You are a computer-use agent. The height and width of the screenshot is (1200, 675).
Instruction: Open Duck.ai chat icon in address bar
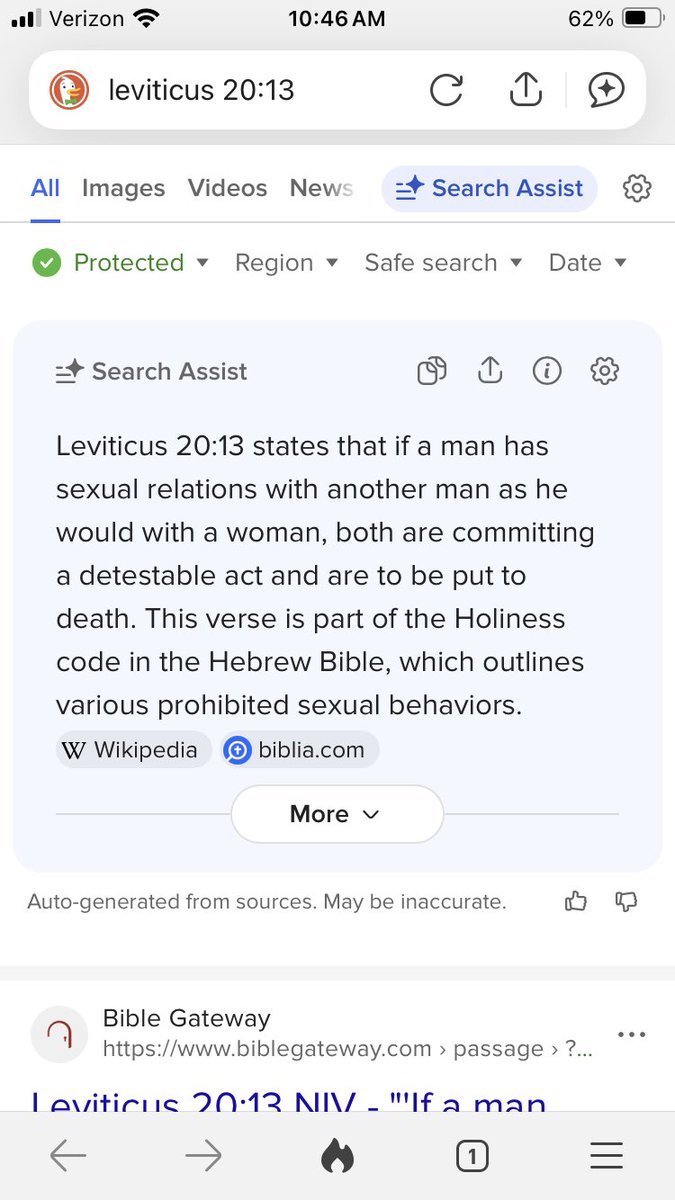coord(606,90)
